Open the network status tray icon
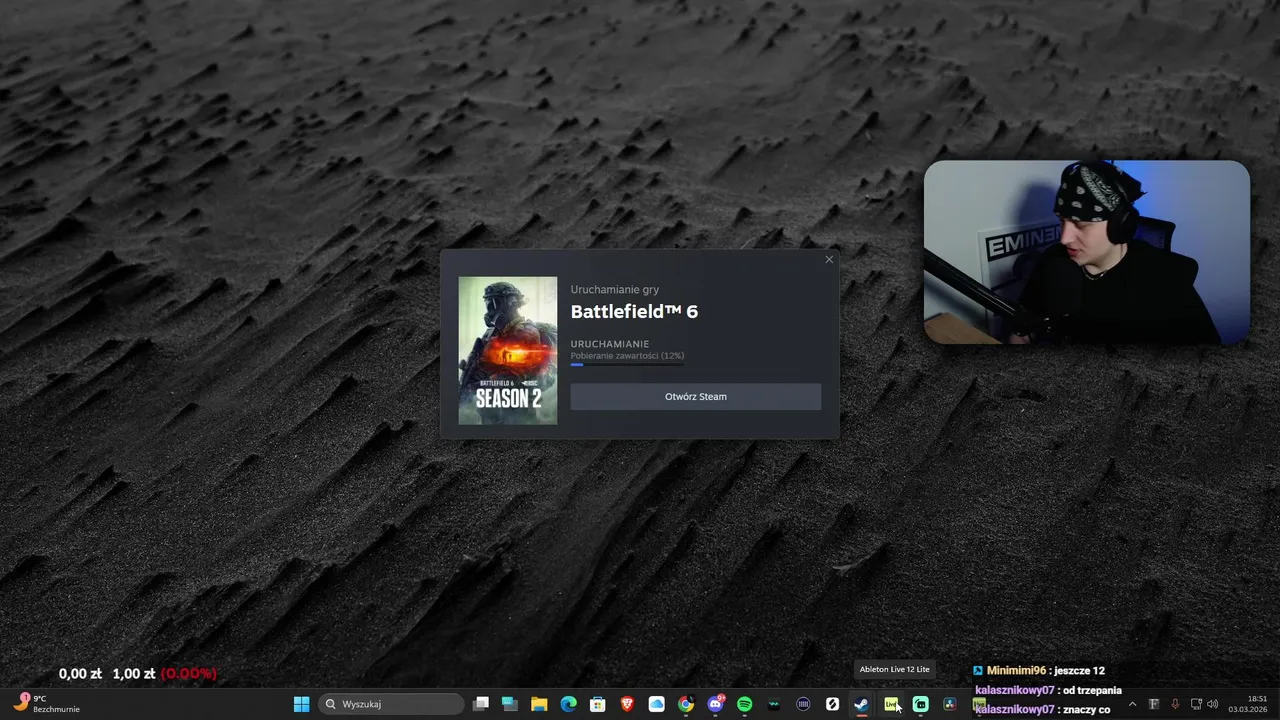The width and height of the screenshot is (1280, 720). pyautogui.click(x=1196, y=704)
